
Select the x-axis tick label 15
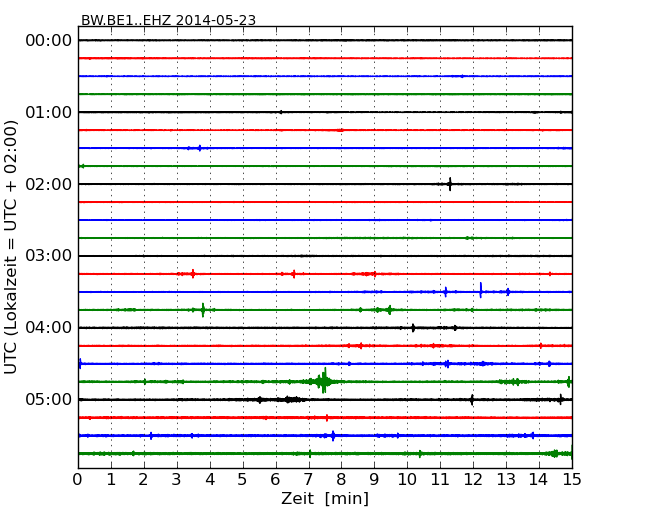point(572,480)
